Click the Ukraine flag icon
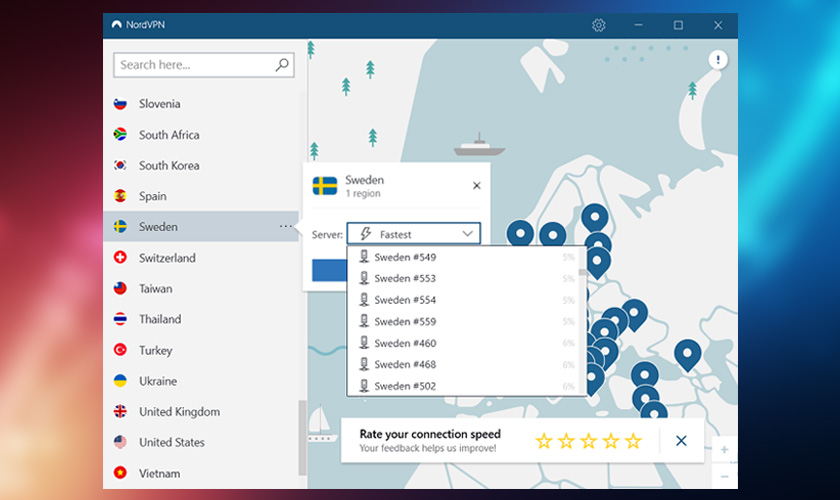 pos(120,380)
